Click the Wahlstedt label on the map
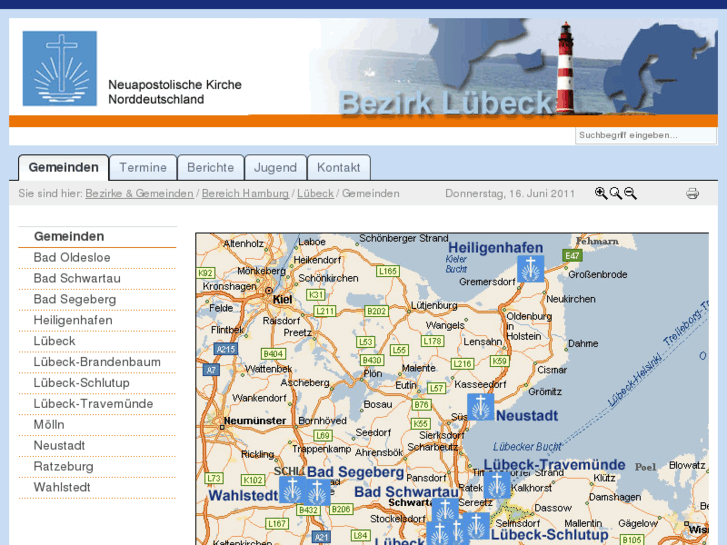This screenshot has width=727, height=545. point(243,495)
